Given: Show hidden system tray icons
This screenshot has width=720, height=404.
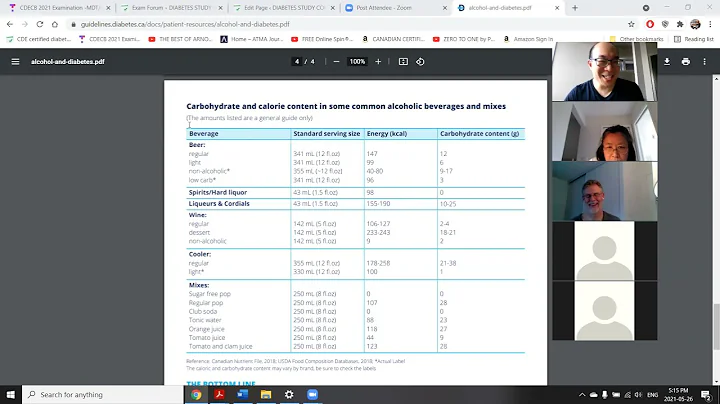Looking at the screenshot, I should coord(582,394).
